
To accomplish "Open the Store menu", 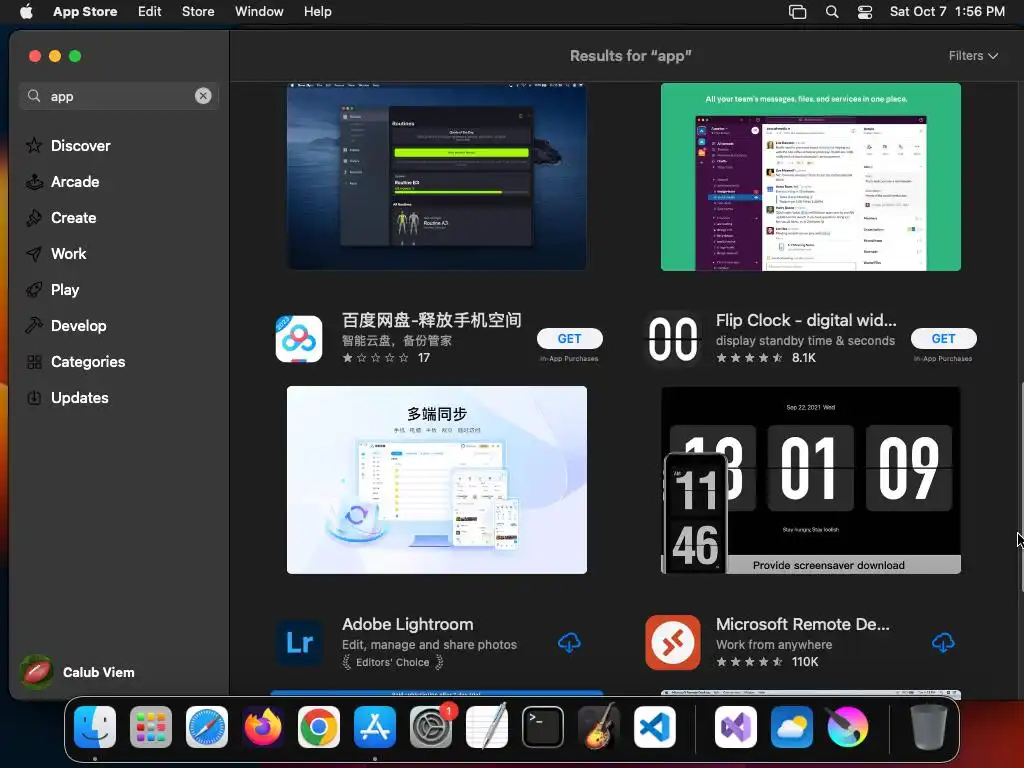I will (198, 12).
